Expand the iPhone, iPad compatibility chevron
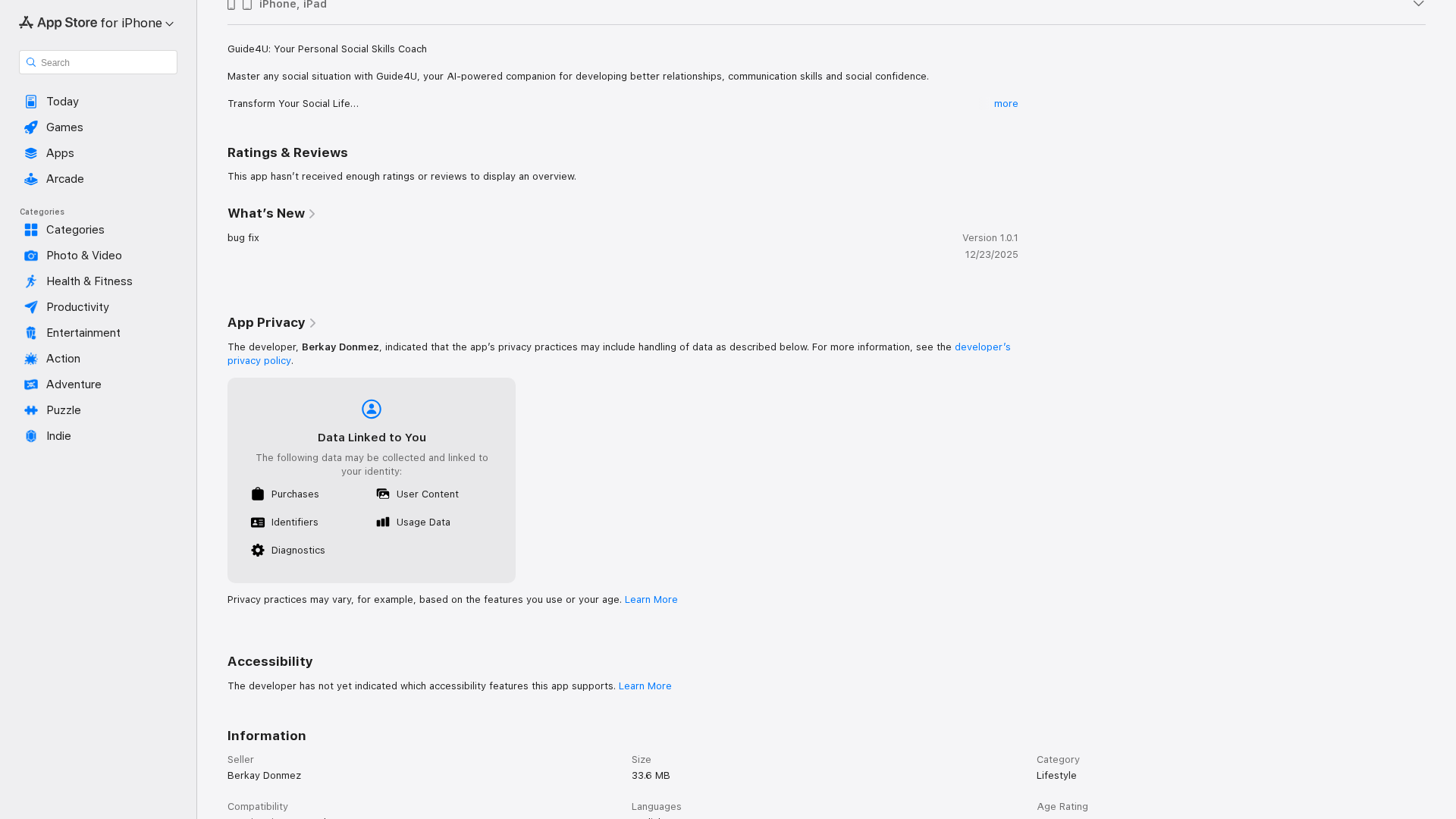This screenshot has height=819, width=1456. coord(1418,4)
